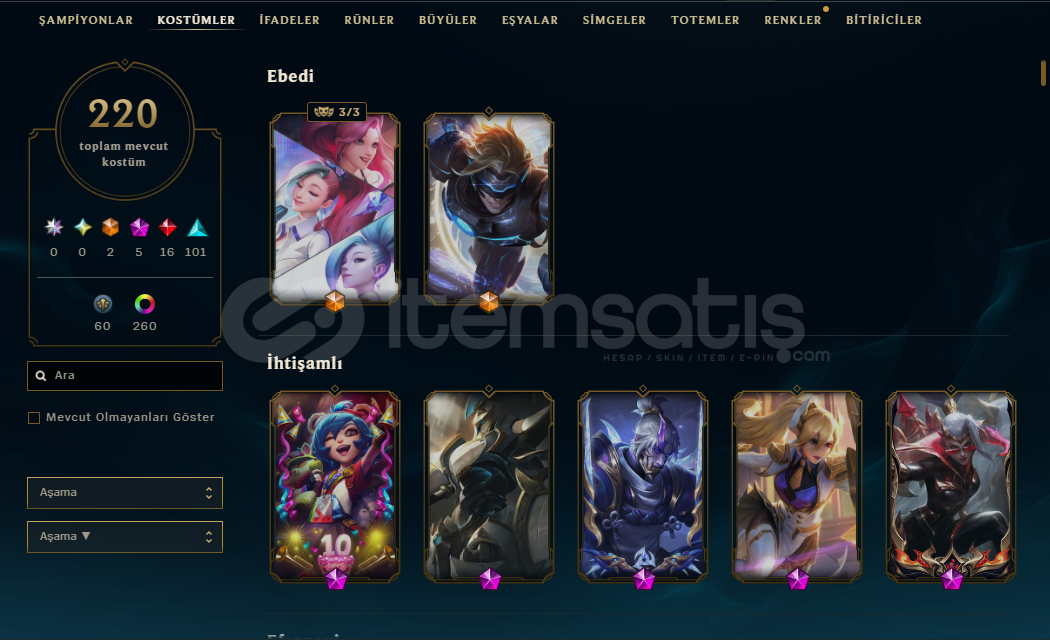
Task: Click the magenta Epic tier gem icon
Action: (139, 228)
